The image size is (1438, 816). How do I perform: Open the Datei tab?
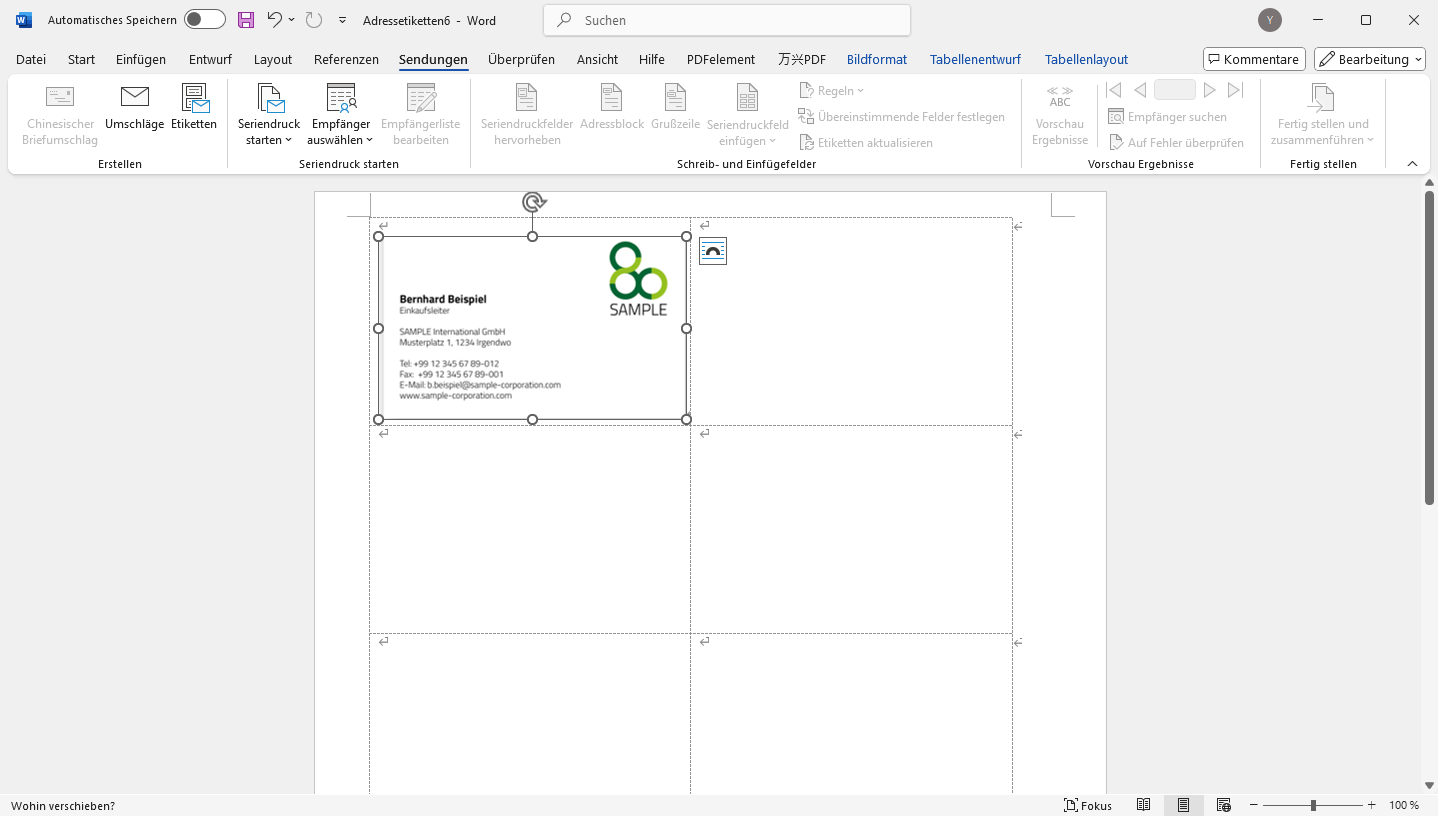31,60
